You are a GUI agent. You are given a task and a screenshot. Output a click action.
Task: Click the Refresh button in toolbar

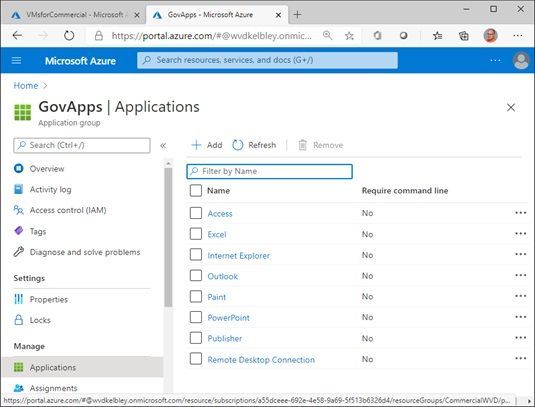[254, 145]
